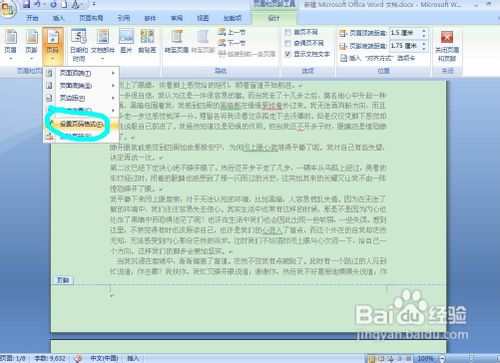Switch to Print Layout view in status bar
The height and width of the screenshot is (363, 500).
click(x=371, y=359)
